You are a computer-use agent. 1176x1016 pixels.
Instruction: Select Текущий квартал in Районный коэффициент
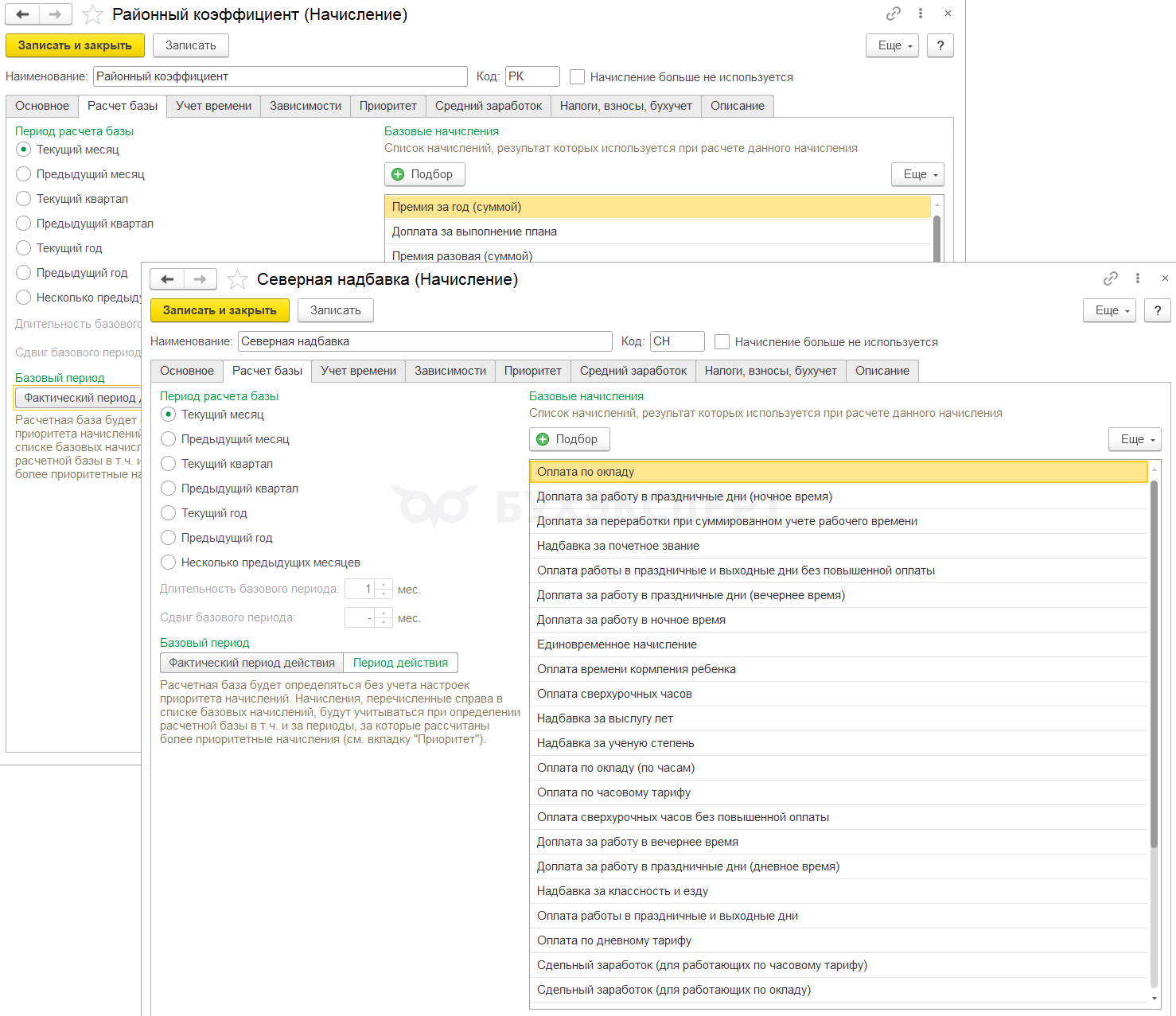(x=24, y=199)
